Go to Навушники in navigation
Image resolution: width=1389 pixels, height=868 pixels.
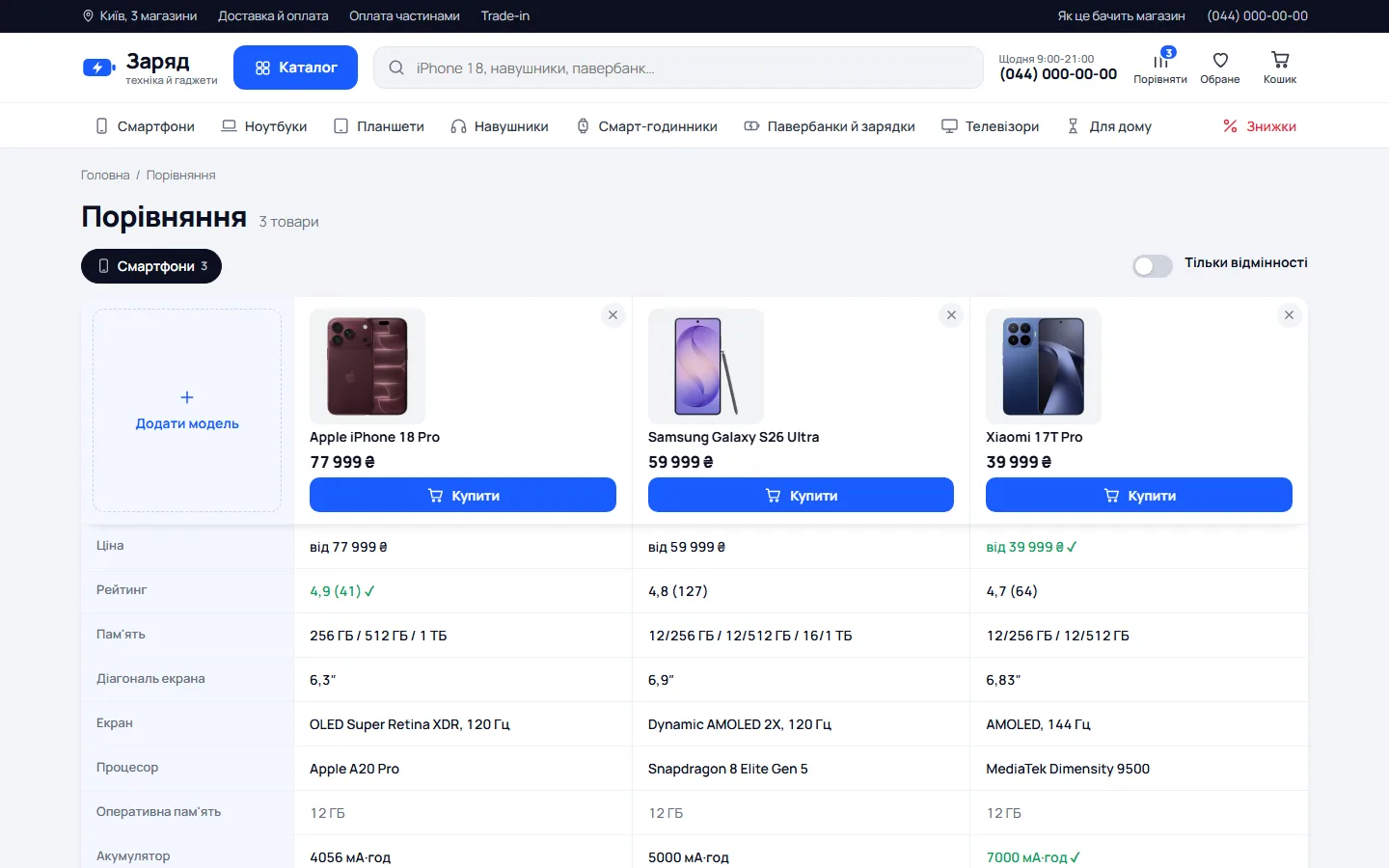coord(500,126)
